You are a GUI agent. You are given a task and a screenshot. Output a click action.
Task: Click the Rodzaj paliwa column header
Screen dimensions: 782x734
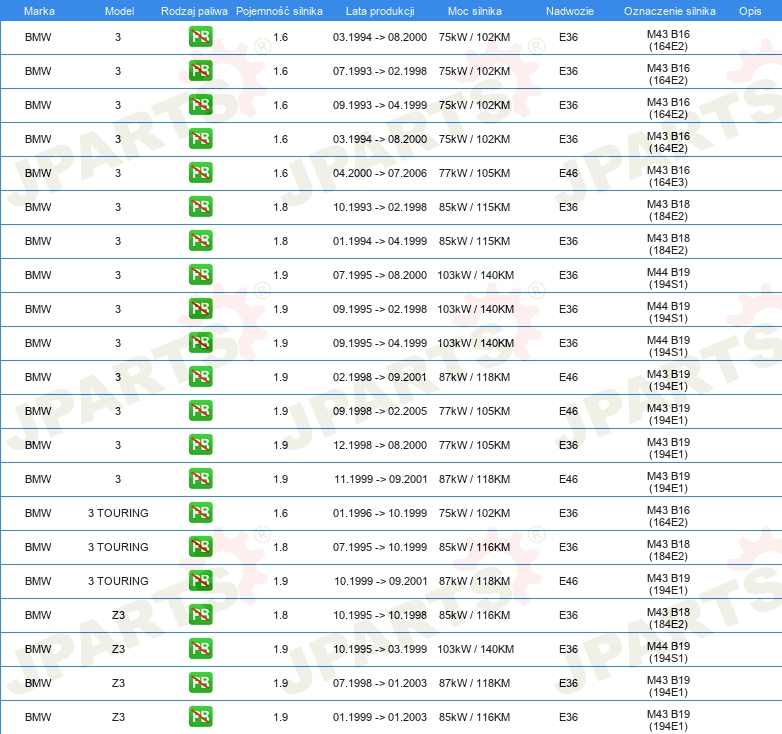click(x=194, y=11)
